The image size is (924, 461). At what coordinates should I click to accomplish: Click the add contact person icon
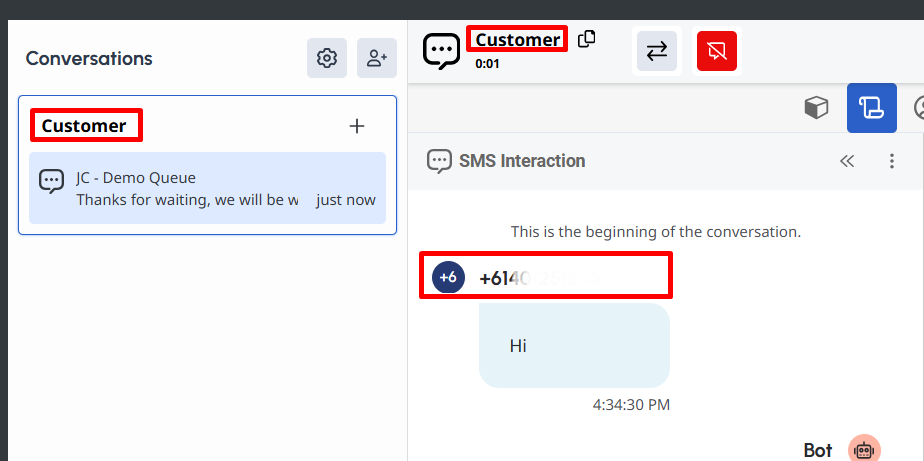tap(377, 58)
